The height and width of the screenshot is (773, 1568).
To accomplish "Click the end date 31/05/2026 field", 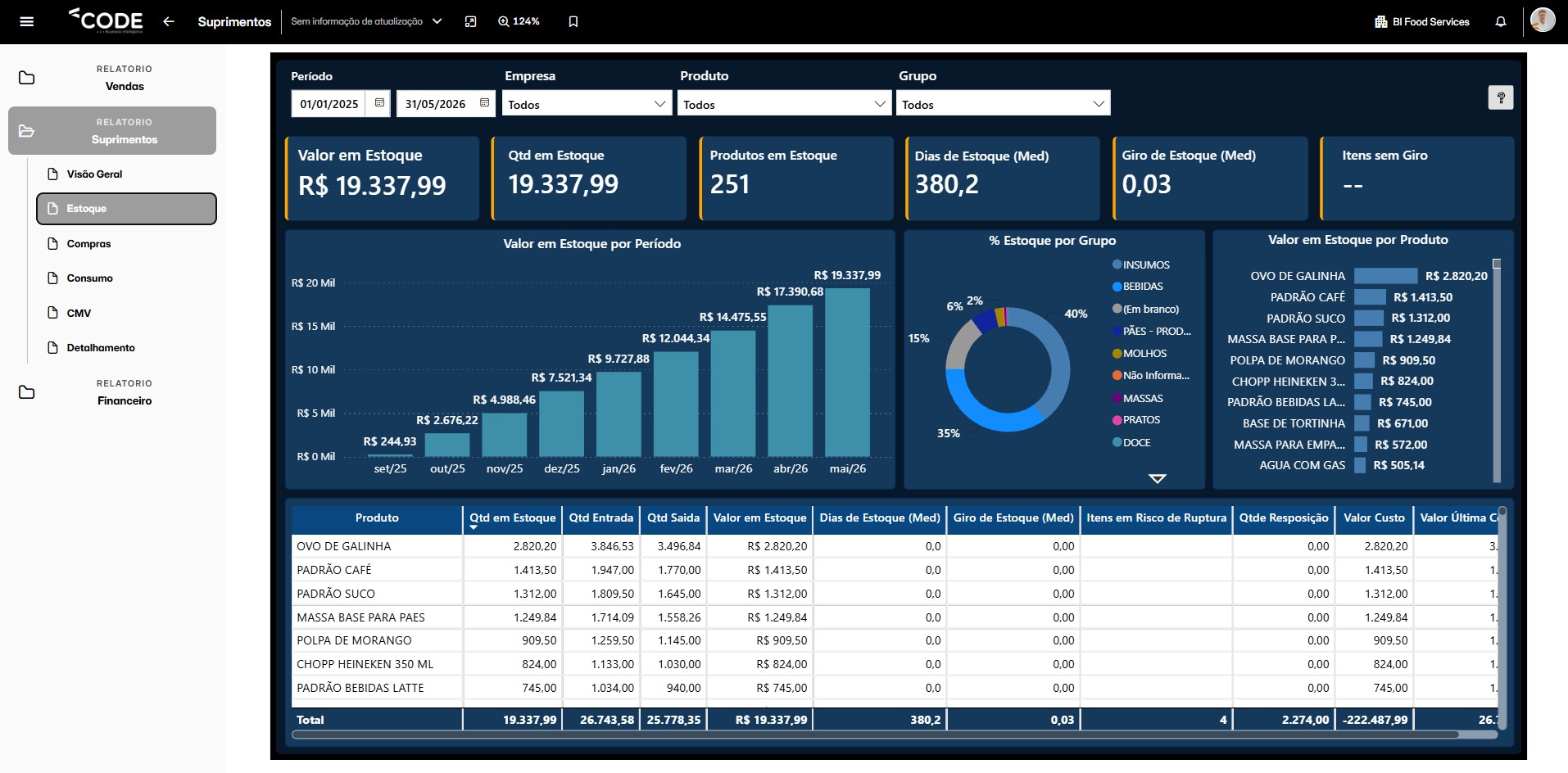I will (x=435, y=104).
